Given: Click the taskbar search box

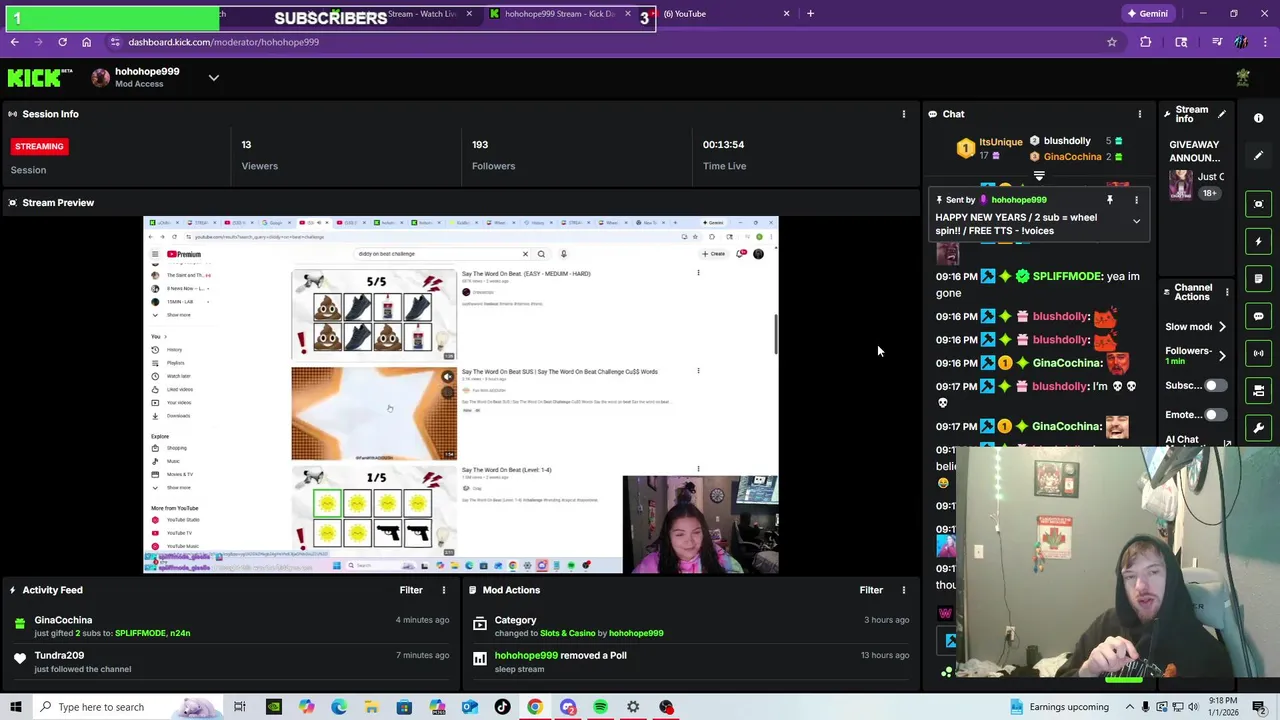Looking at the screenshot, I should tap(127, 707).
